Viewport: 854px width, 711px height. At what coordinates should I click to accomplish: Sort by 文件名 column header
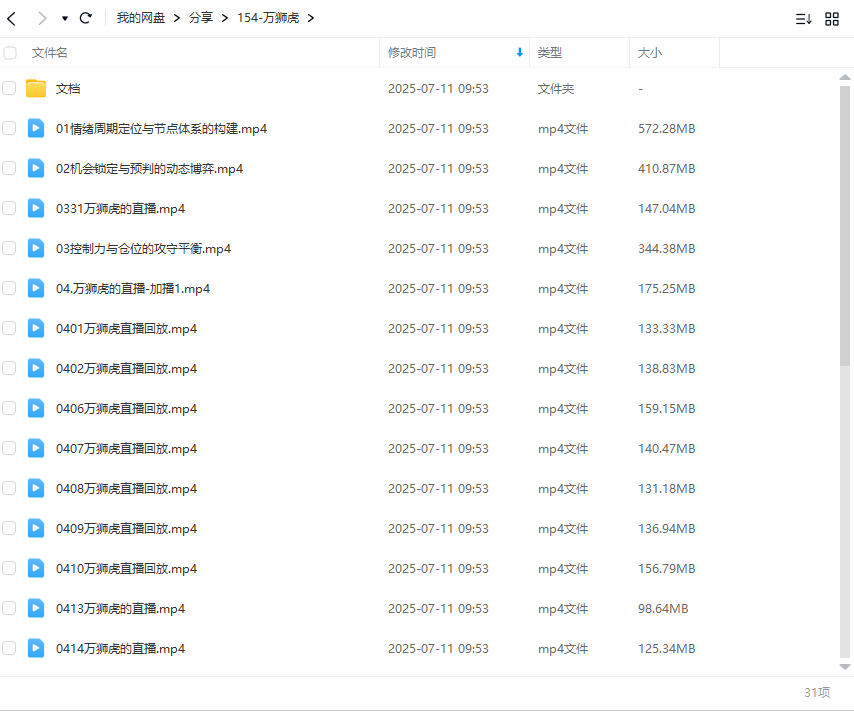pyautogui.click(x=50, y=53)
